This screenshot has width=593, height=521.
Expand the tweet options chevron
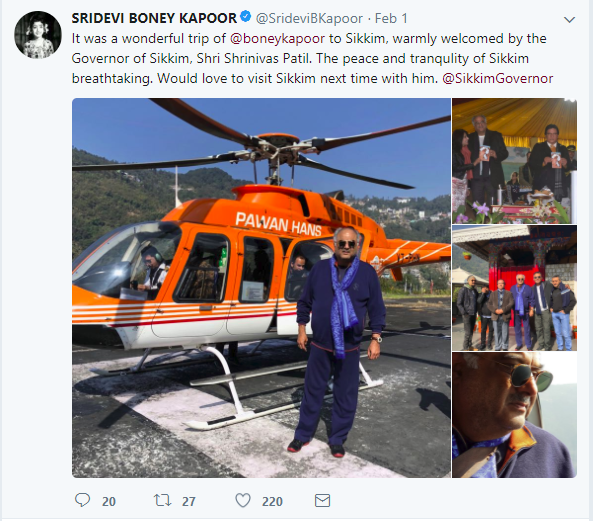[x=569, y=20]
